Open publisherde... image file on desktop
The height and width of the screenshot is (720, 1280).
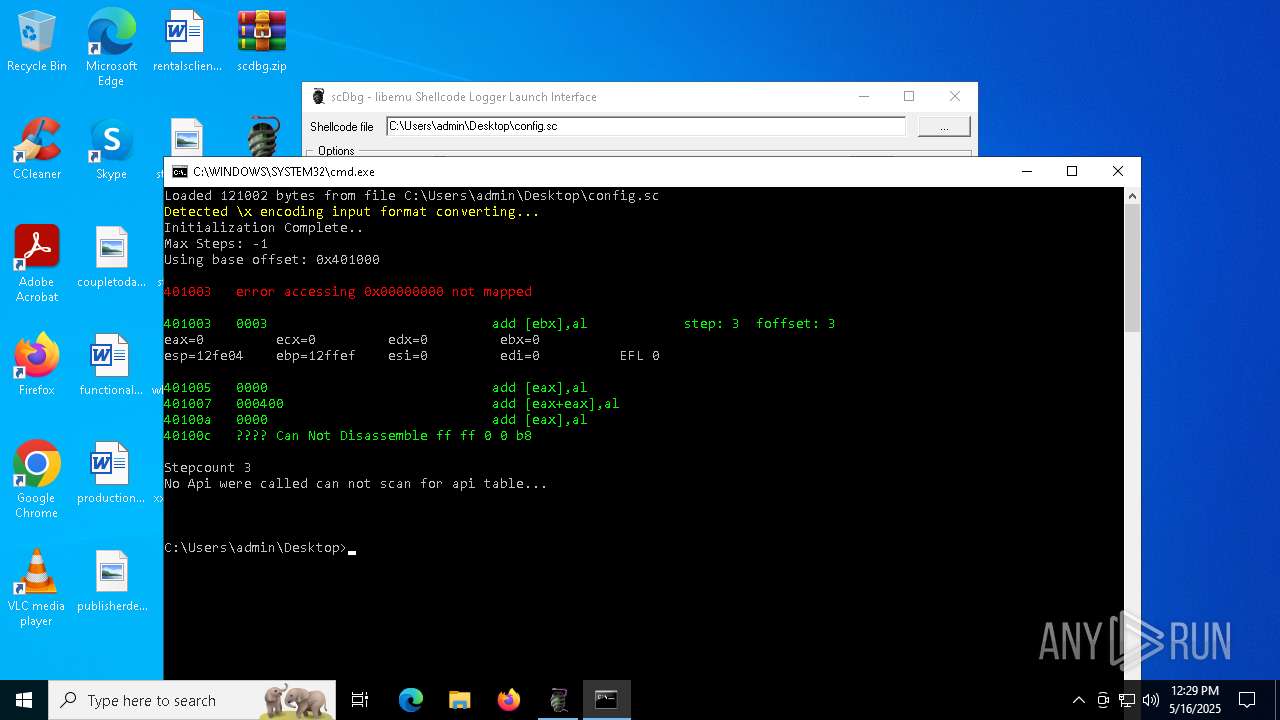(x=111, y=581)
